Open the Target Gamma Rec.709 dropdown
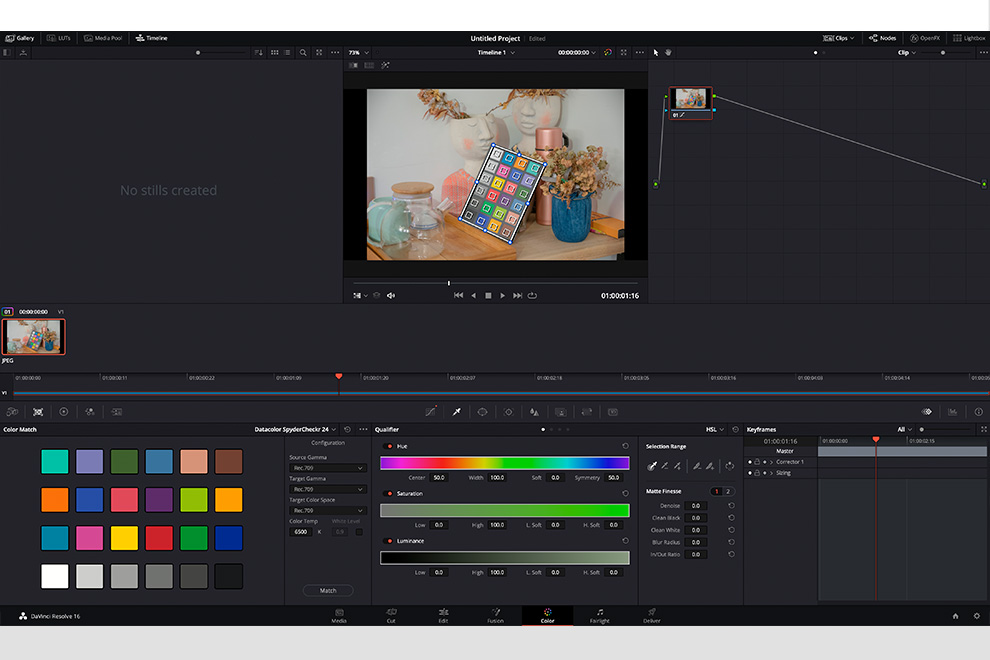990x660 pixels. [x=327, y=489]
